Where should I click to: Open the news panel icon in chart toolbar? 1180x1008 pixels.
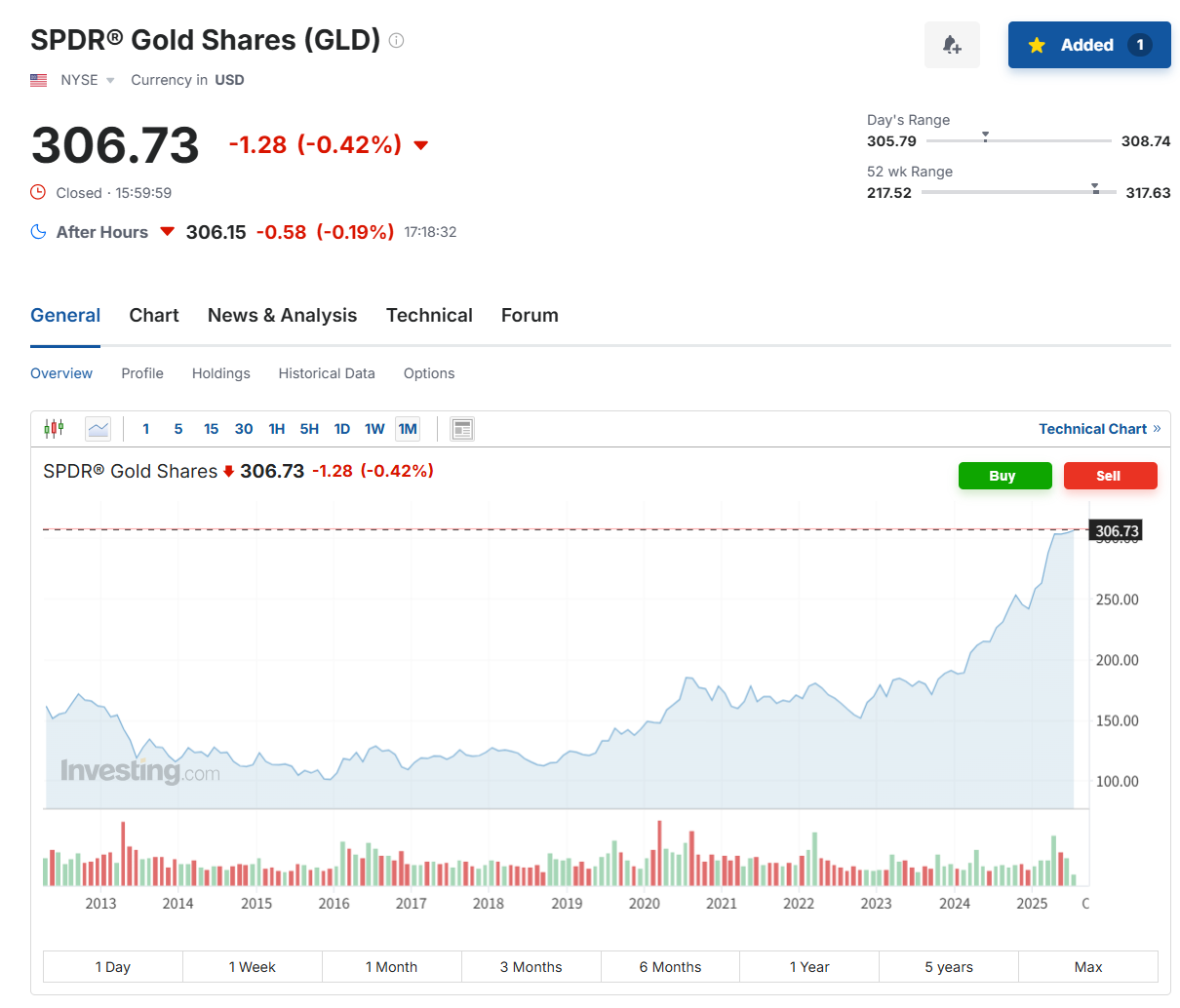click(x=462, y=429)
